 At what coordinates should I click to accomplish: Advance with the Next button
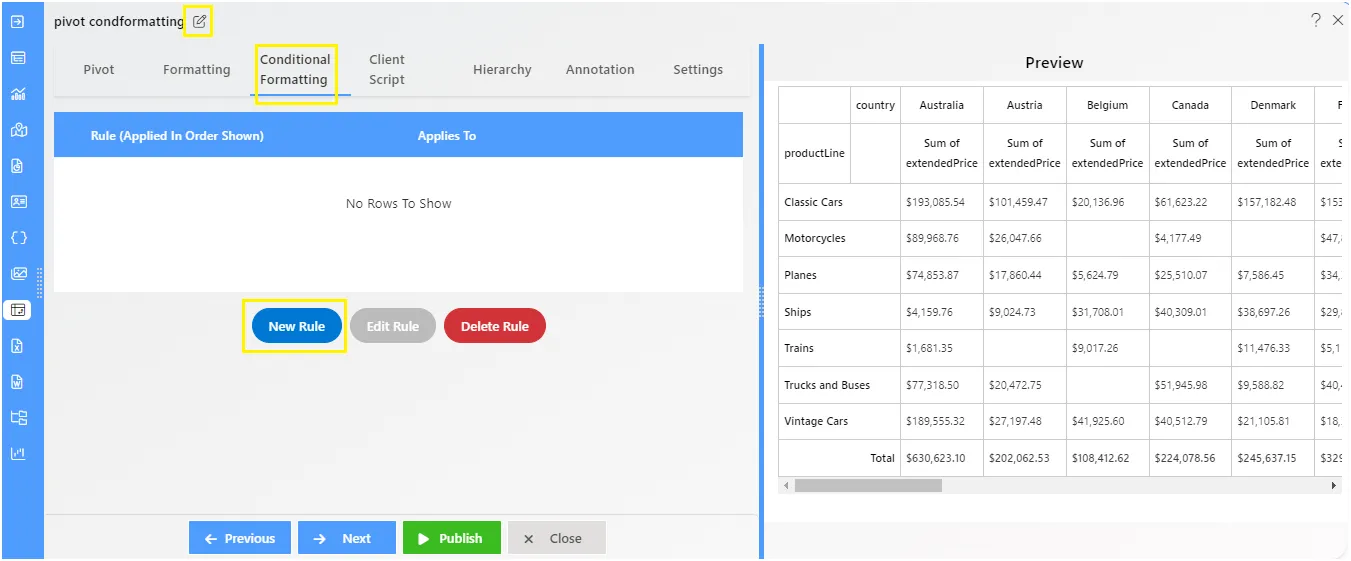coord(347,538)
